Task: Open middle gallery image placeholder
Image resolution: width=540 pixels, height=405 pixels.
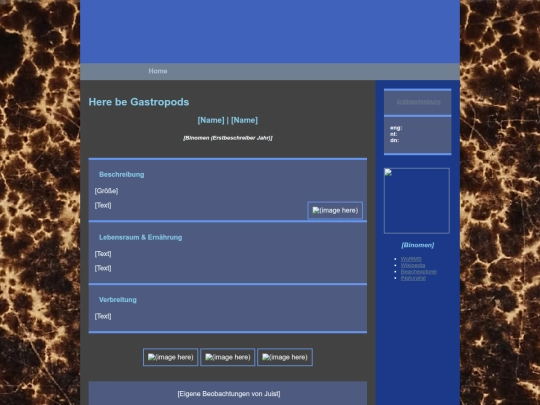Action: click(228, 357)
